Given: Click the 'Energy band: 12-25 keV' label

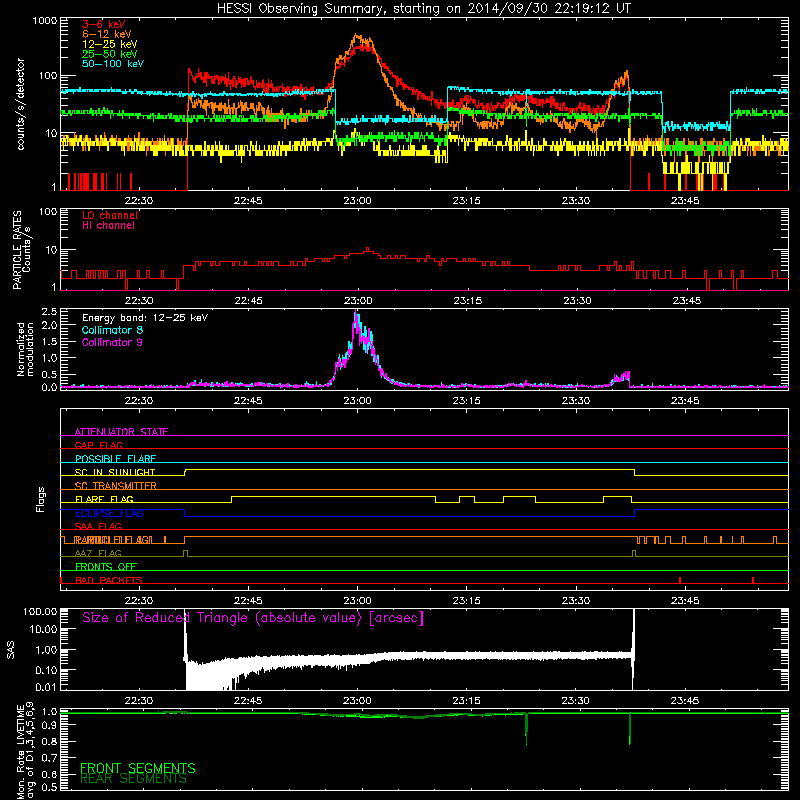Looking at the screenshot, I should (x=145, y=318).
